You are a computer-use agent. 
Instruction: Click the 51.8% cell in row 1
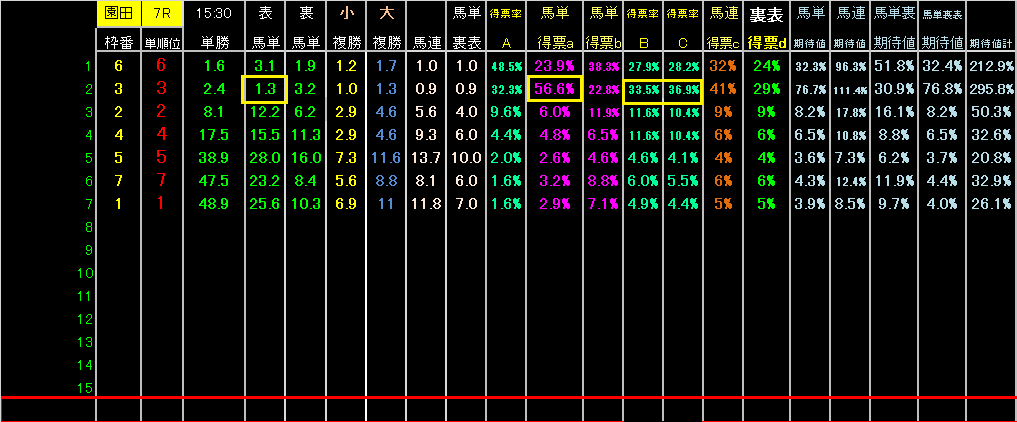894,66
